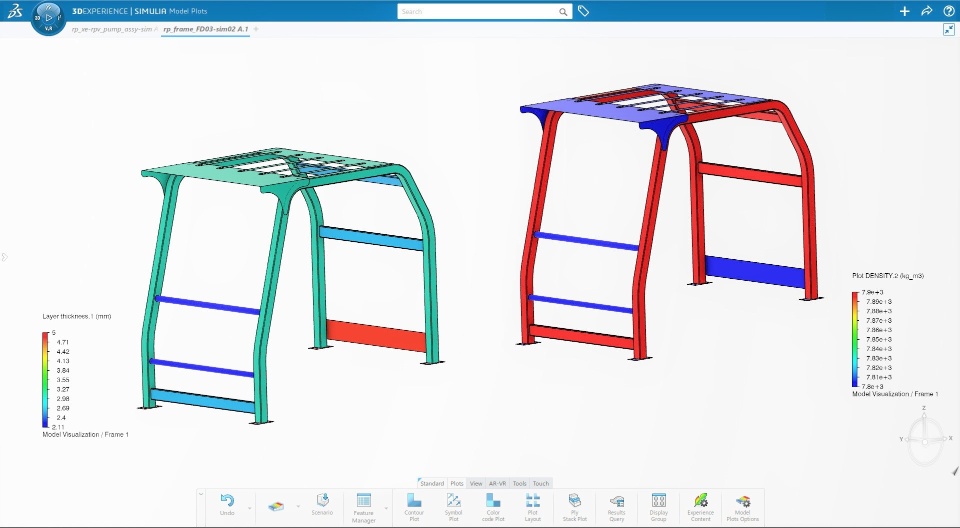Click the Plot DENSITY.2 legend title
This screenshot has width=960, height=528.
888,276
